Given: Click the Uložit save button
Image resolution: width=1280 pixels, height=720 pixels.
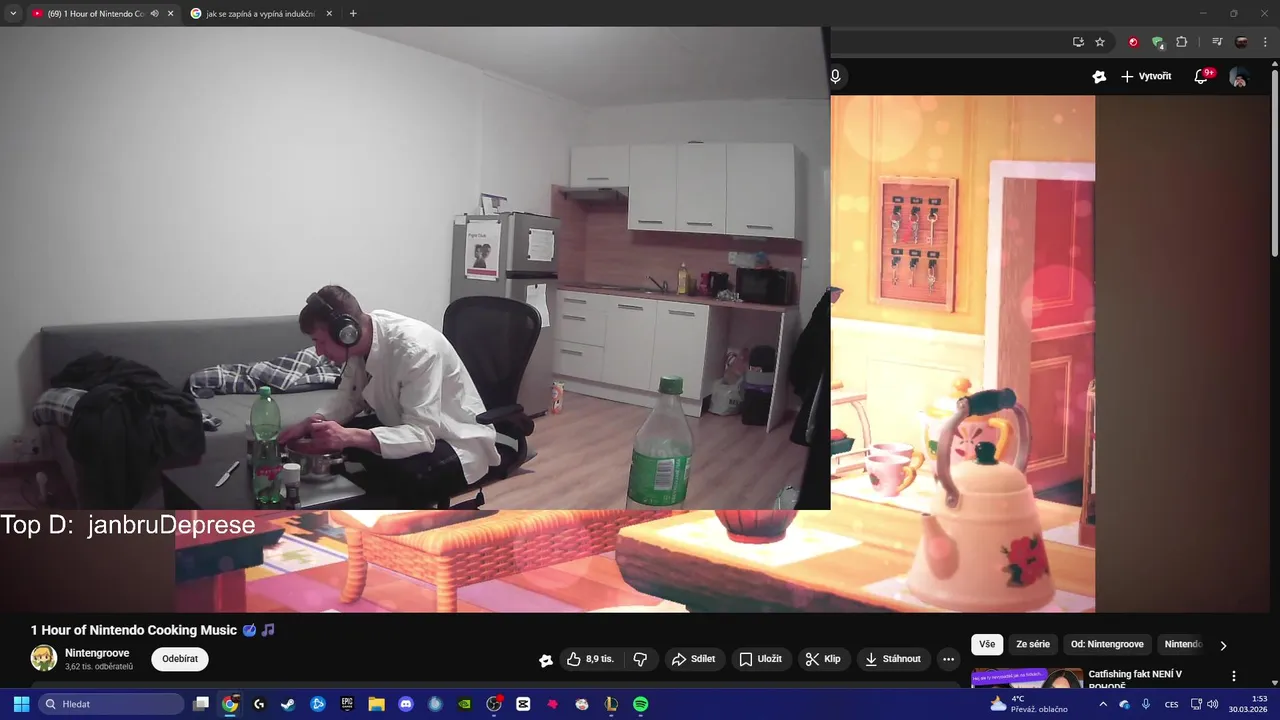Looking at the screenshot, I should coord(760,659).
